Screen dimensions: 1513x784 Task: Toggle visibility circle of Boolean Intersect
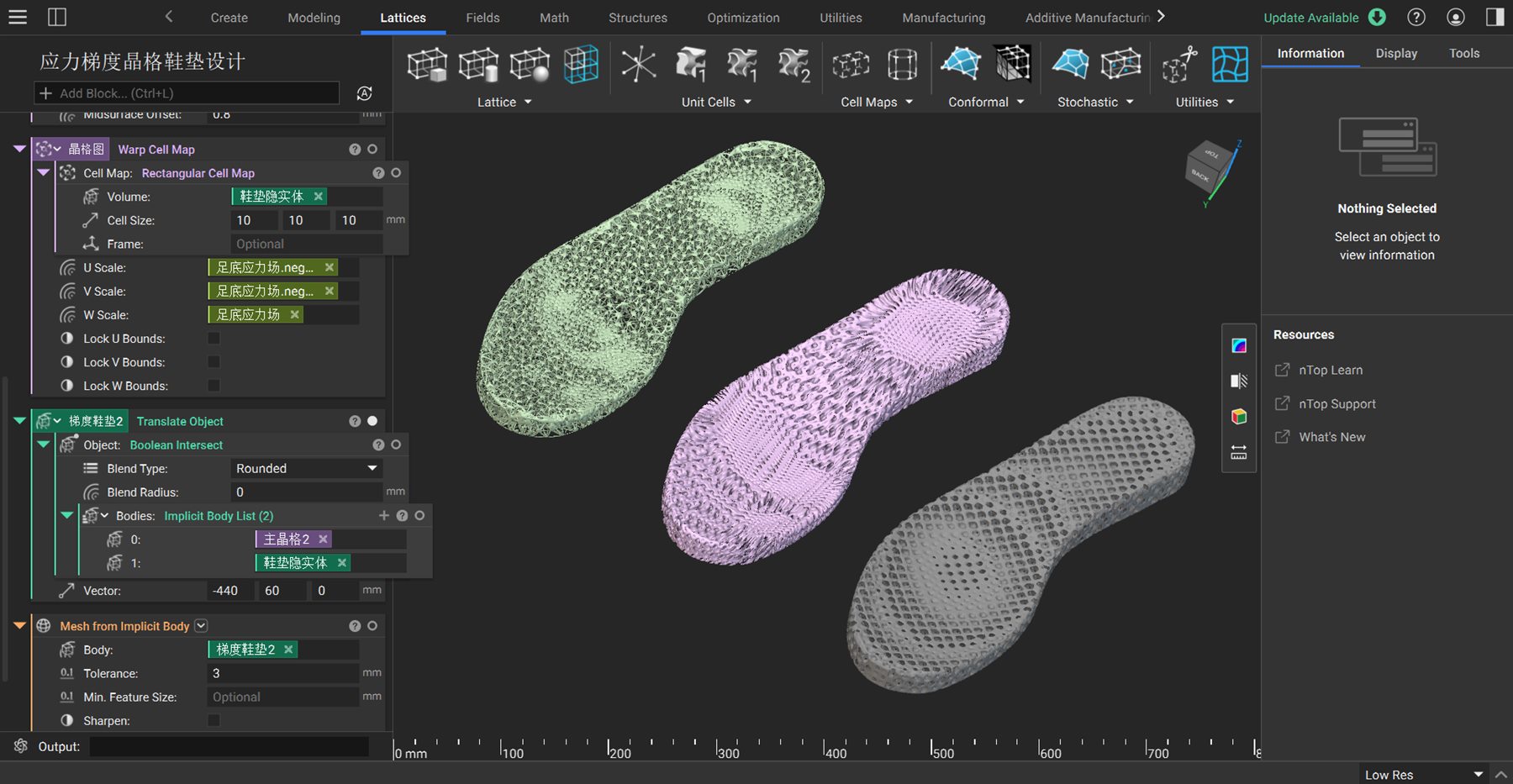coord(396,445)
